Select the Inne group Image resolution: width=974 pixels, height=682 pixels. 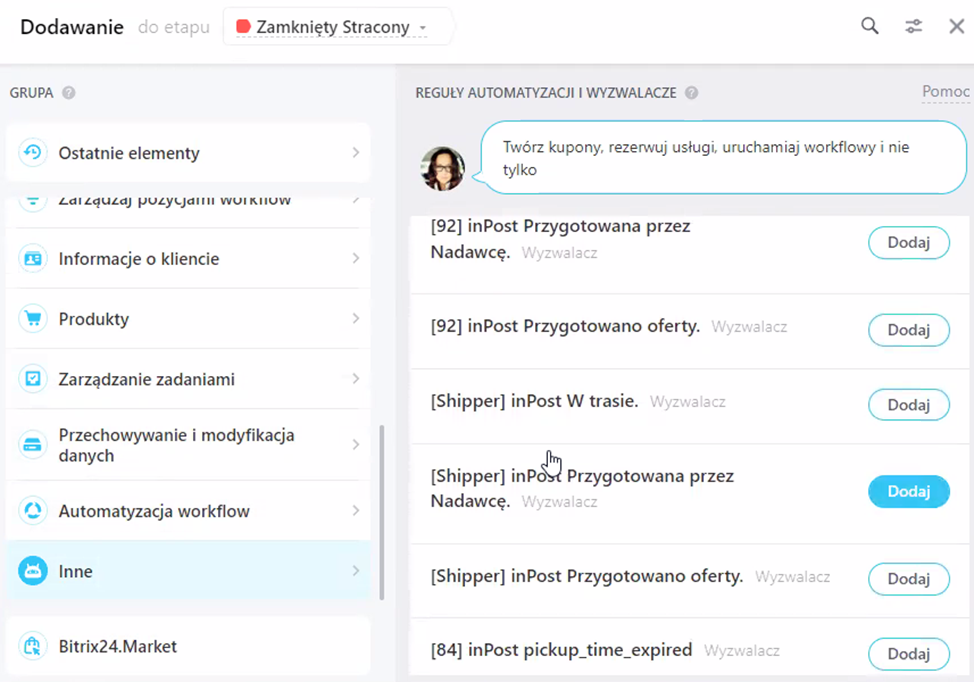[188, 571]
